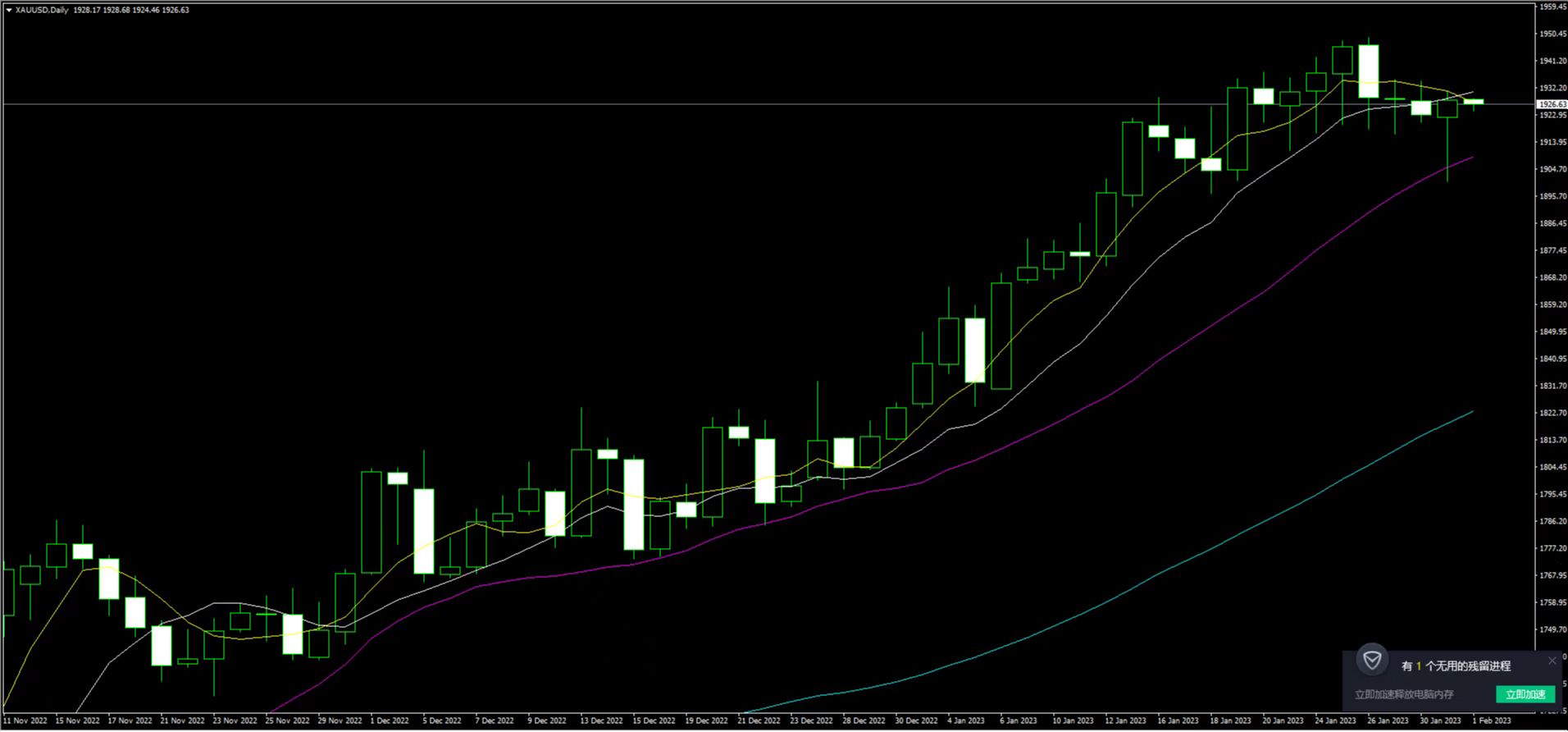Select the current price tag 1926.63 on axis

point(1551,105)
